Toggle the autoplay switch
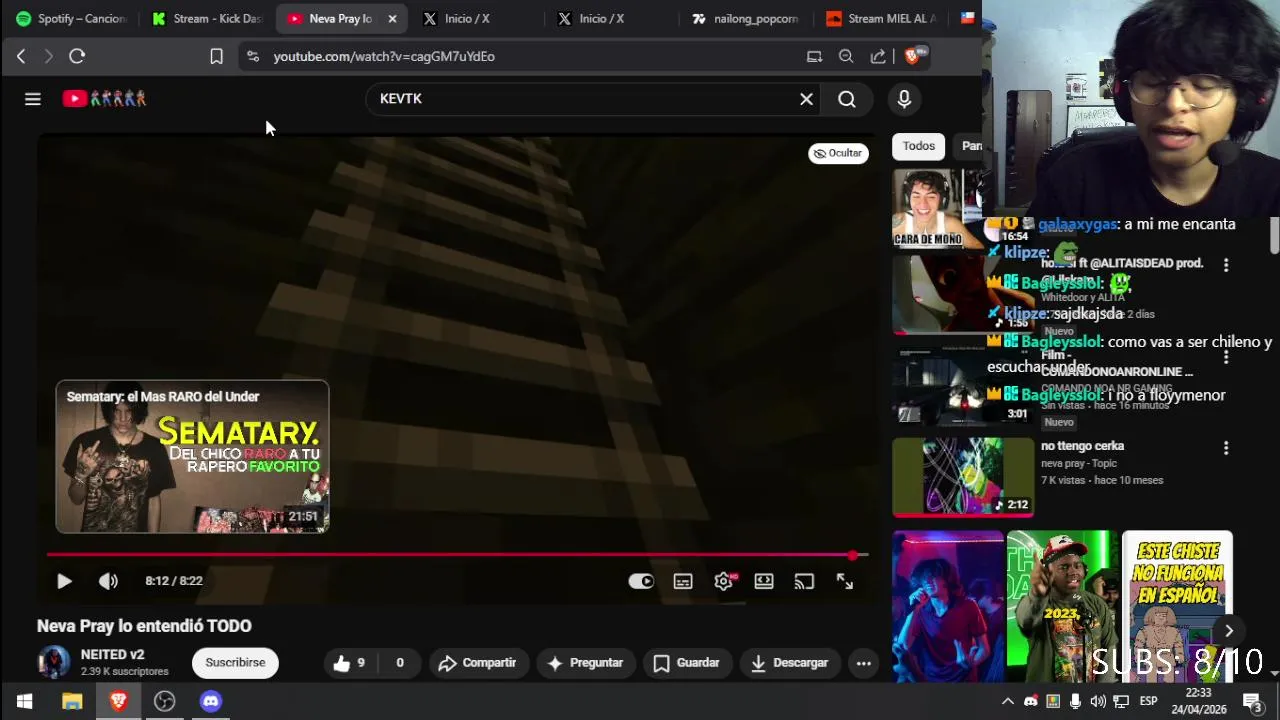The width and height of the screenshot is (1280, 720). pyautogui.click(x=641, y=581)
